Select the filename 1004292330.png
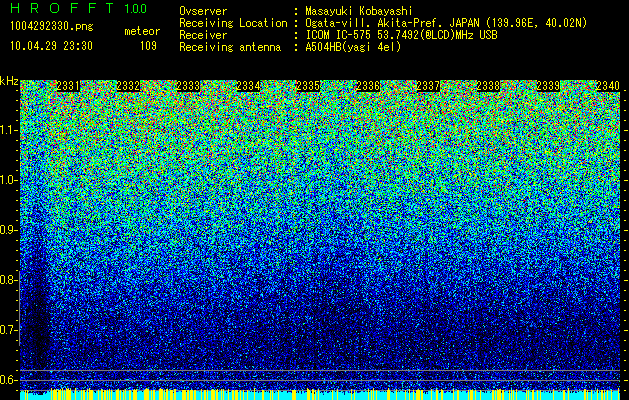The image size is (629, 400). 52,26
